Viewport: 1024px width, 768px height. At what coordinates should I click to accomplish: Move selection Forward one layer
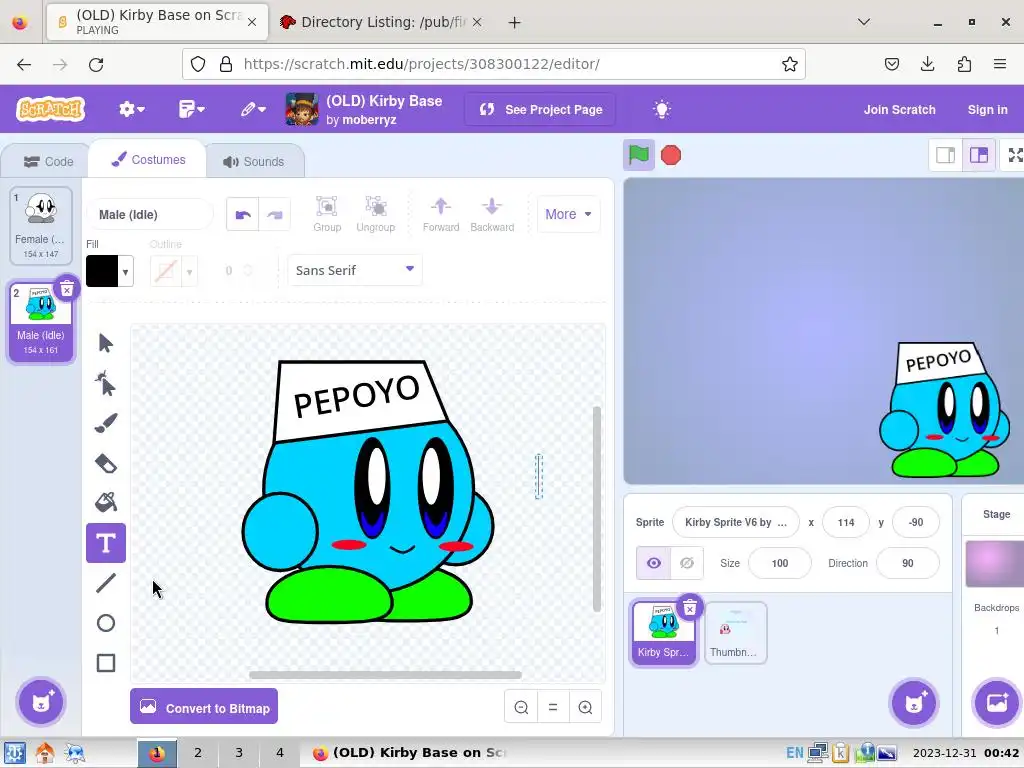tap(441, 214)
